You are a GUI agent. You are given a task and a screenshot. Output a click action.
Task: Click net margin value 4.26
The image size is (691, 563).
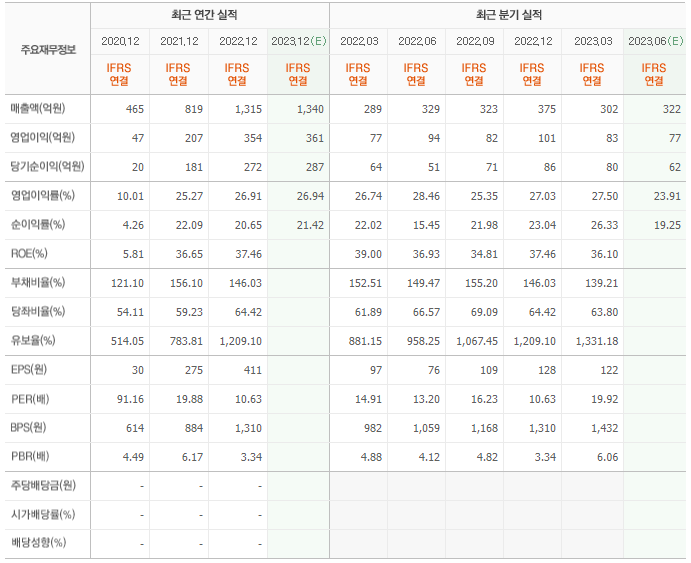point(133,225)
